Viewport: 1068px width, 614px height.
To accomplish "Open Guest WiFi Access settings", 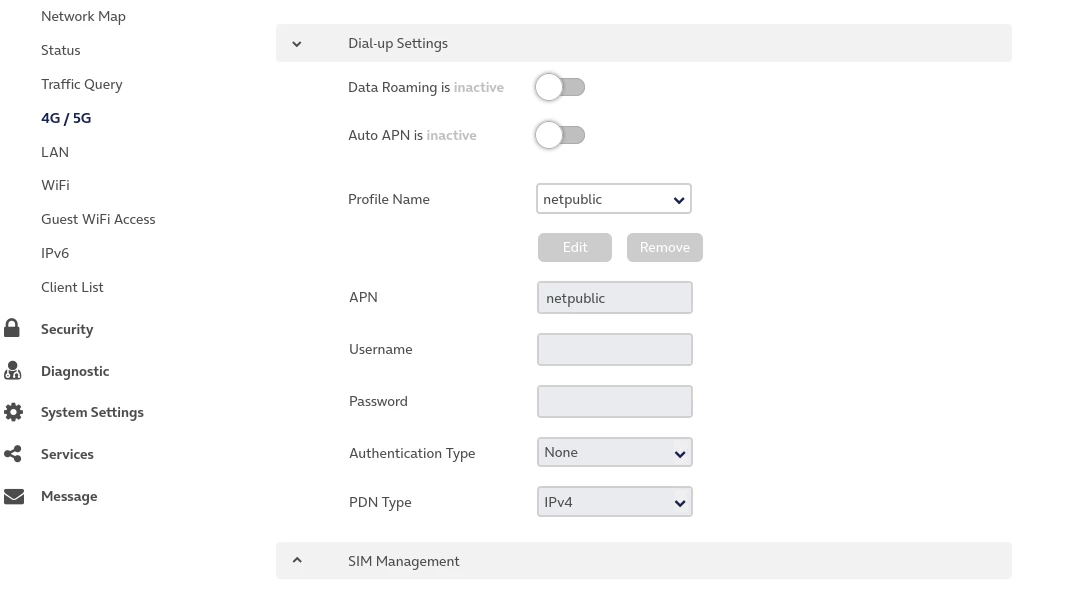I will click(x=98, y=219).
